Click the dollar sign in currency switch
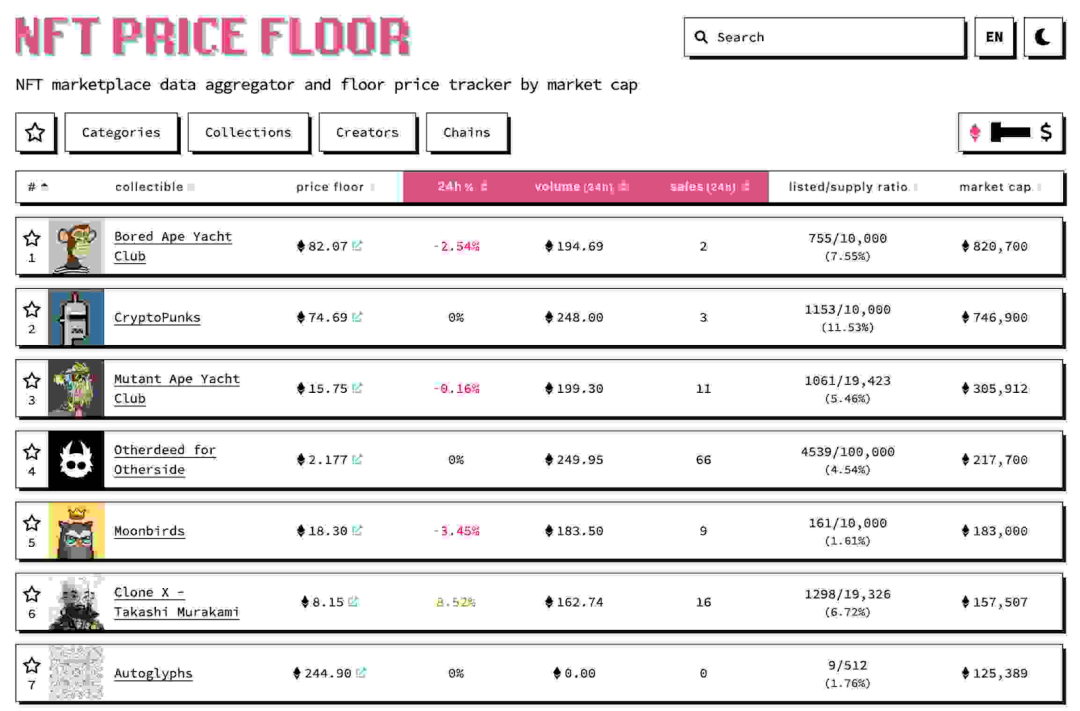 (1046, 132)
